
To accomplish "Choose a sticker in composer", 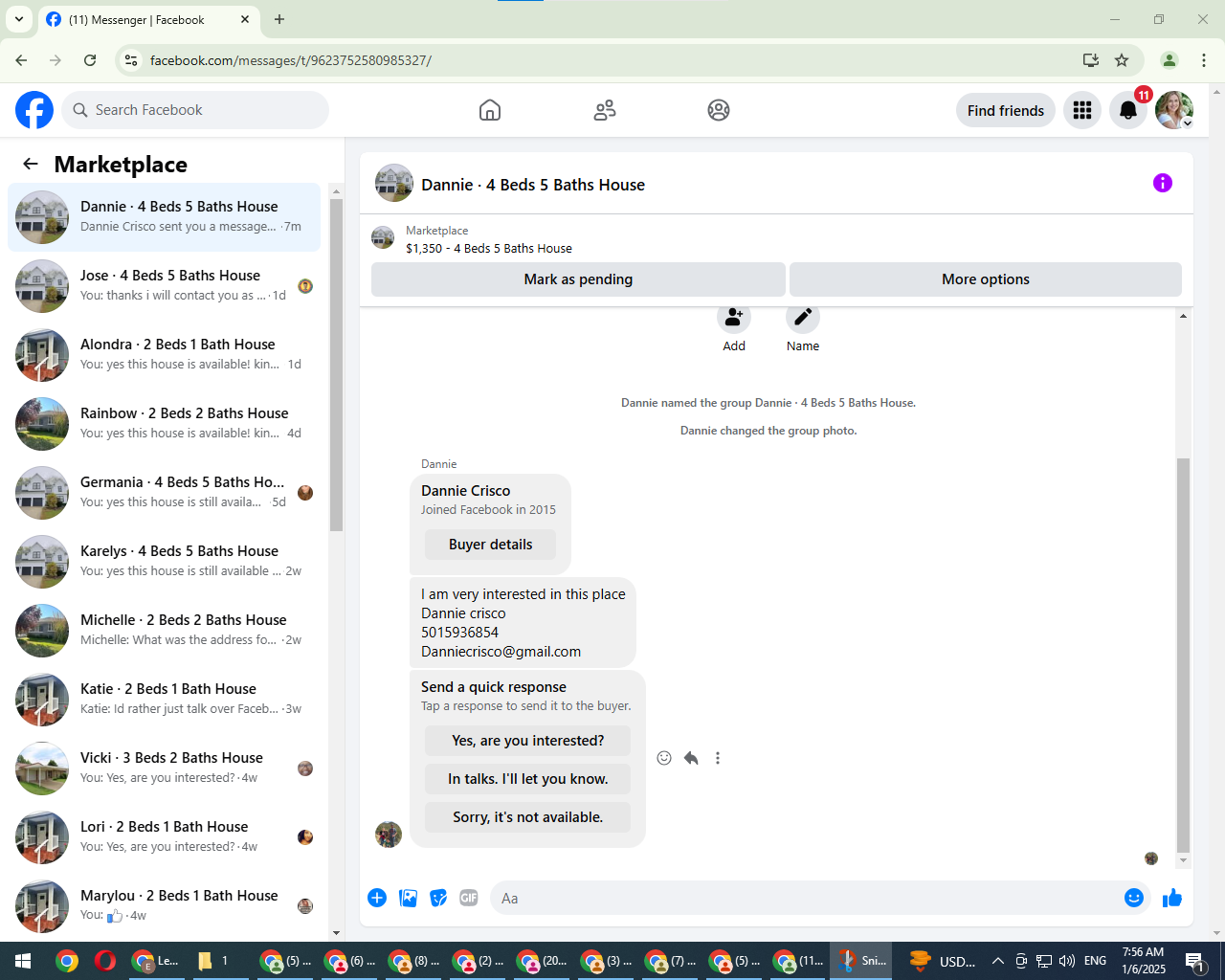I will click(438, 898).
